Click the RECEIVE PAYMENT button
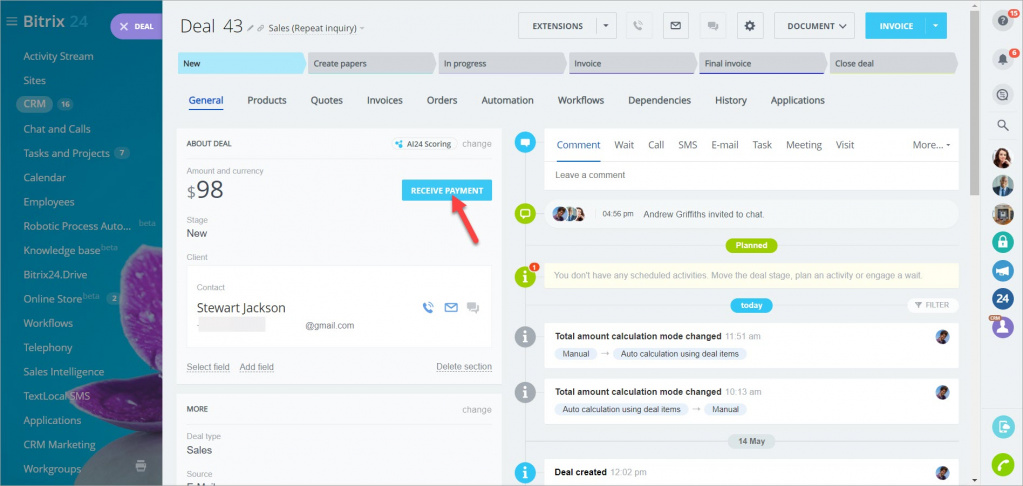This screenshot has width=1023, height=486. 447,190
